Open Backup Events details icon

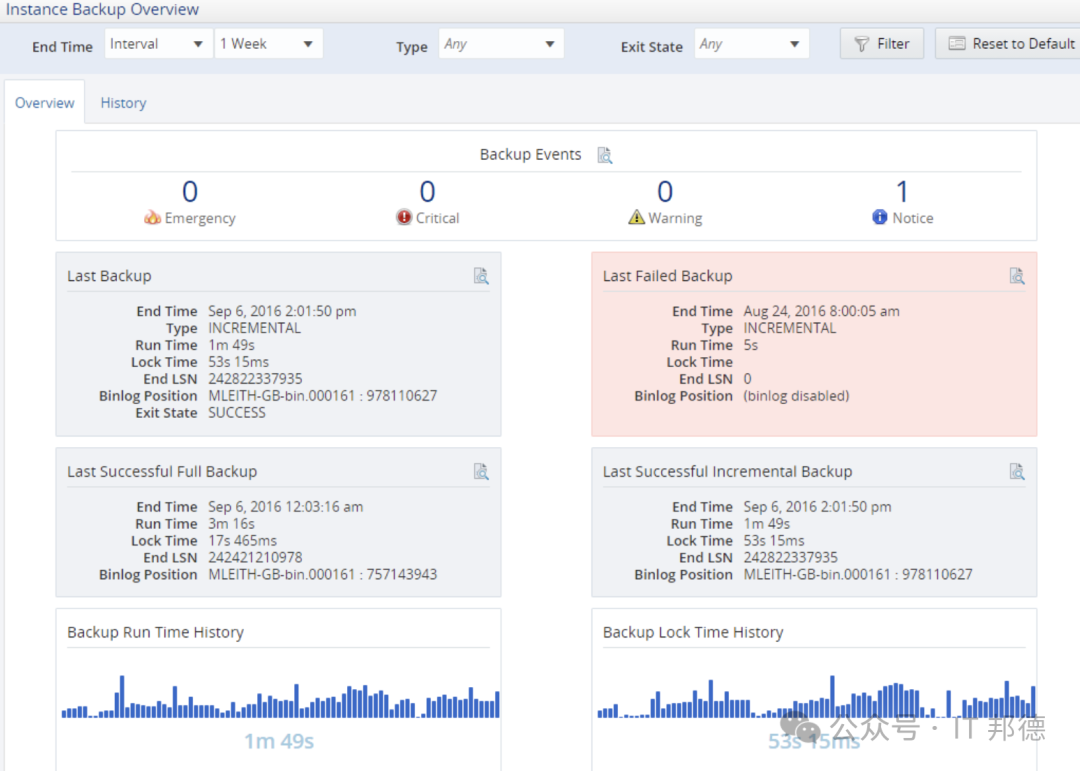605,155
